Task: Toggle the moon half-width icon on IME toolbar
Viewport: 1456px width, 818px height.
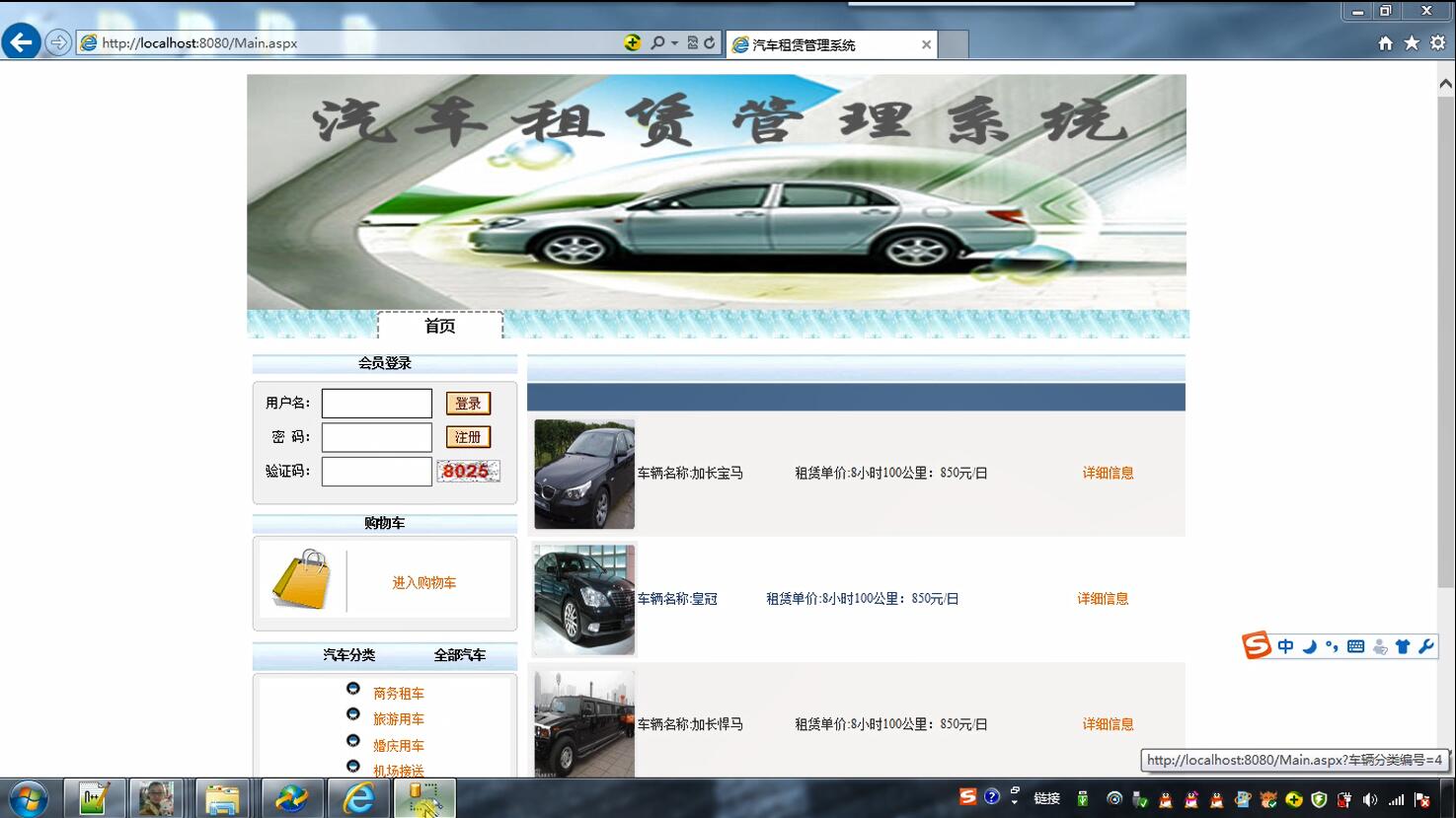Action: 1309,646
